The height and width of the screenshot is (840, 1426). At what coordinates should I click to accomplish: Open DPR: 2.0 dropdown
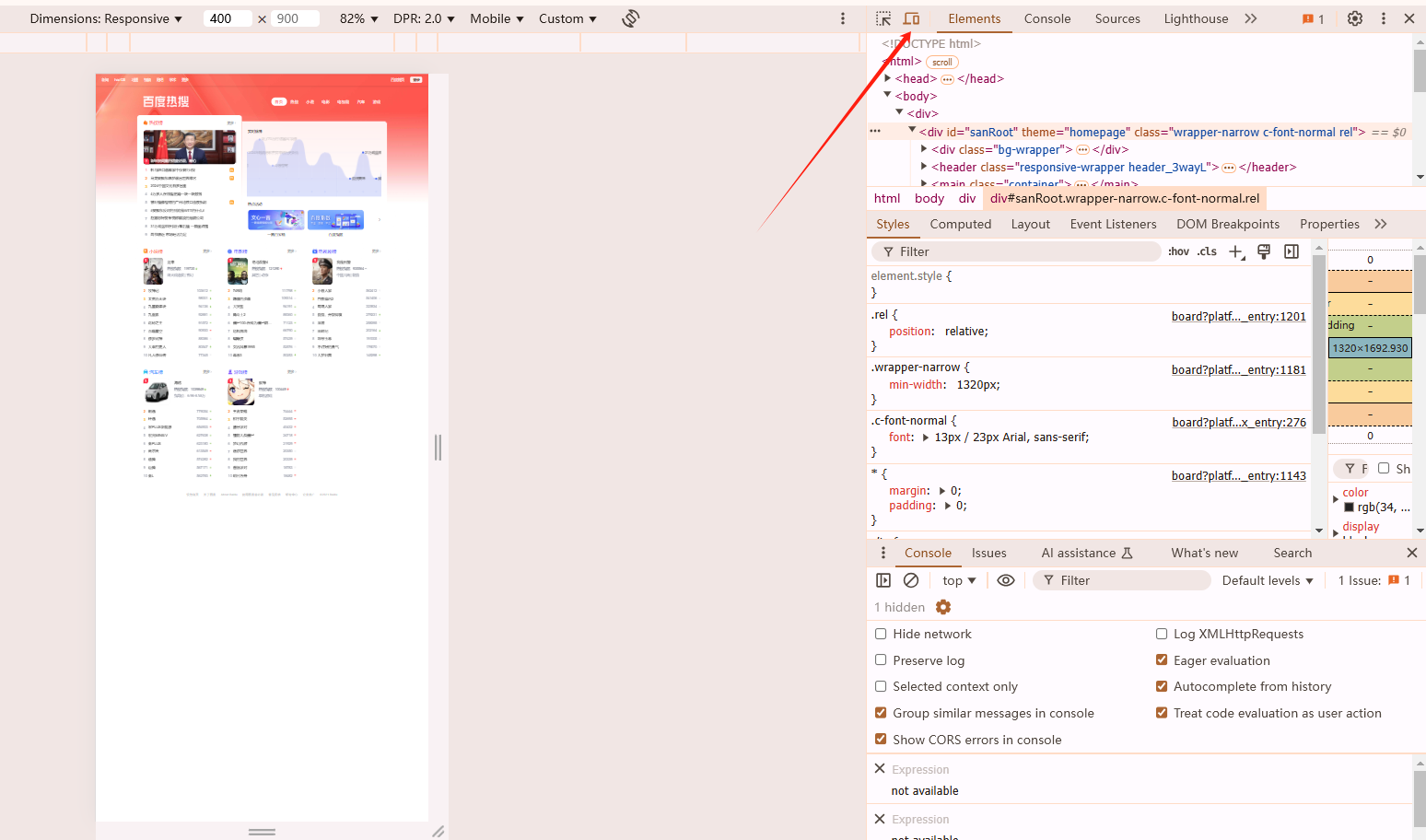coord(424,18)
